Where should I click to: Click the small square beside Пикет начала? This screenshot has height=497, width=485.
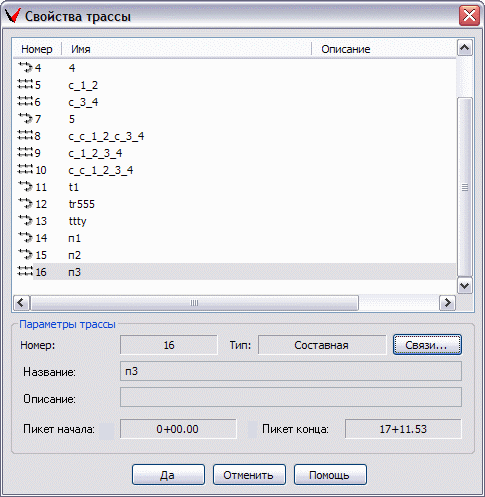[x=107, y=430]
